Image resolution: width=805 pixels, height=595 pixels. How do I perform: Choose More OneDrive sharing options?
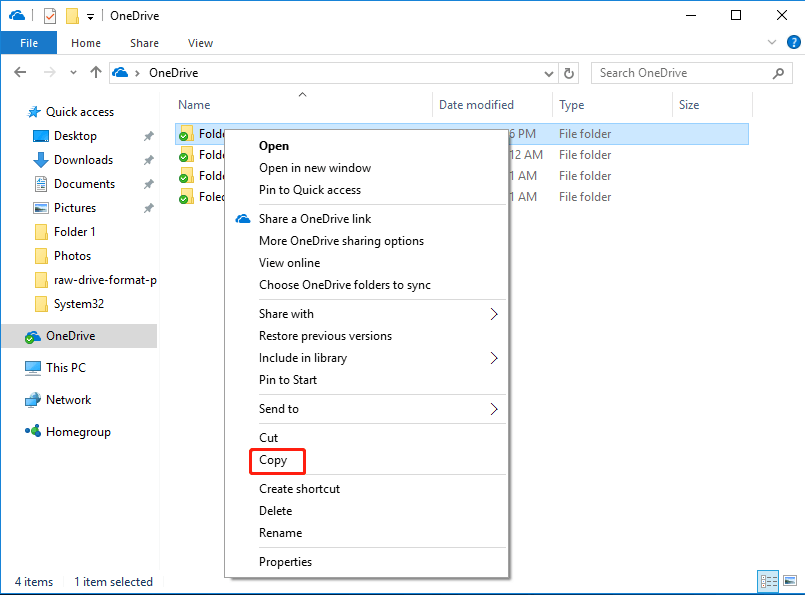click(x=341, y=241)
